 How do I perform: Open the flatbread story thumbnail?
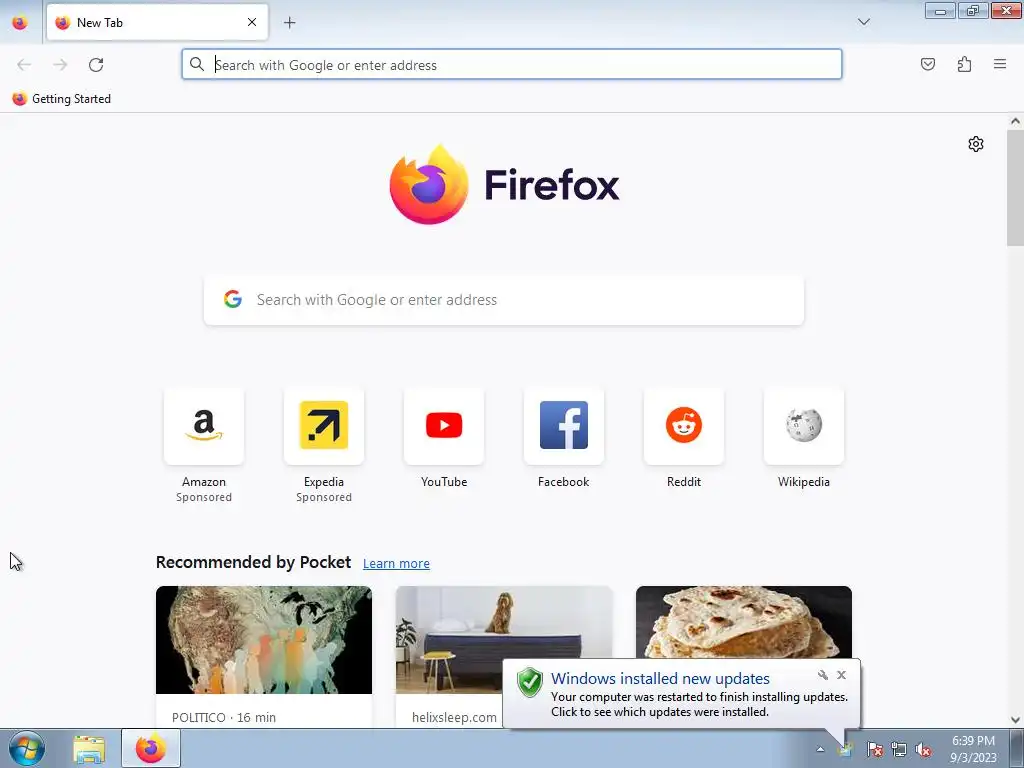click(743, 622)
